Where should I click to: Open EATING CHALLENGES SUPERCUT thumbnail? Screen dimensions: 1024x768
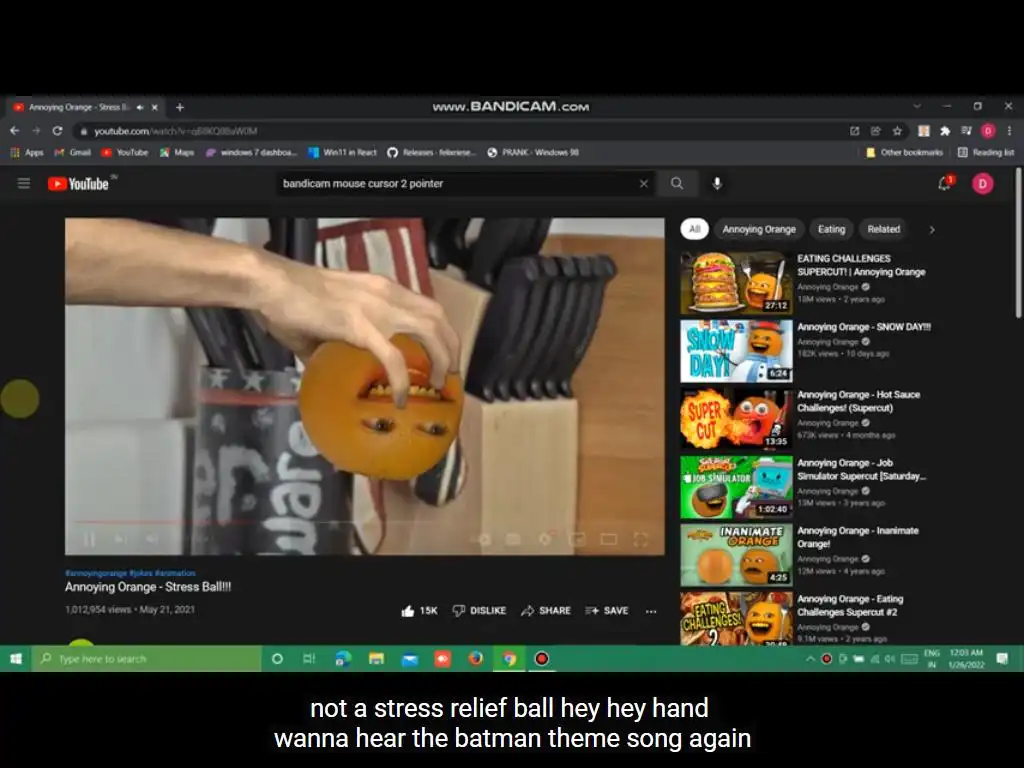736,283
